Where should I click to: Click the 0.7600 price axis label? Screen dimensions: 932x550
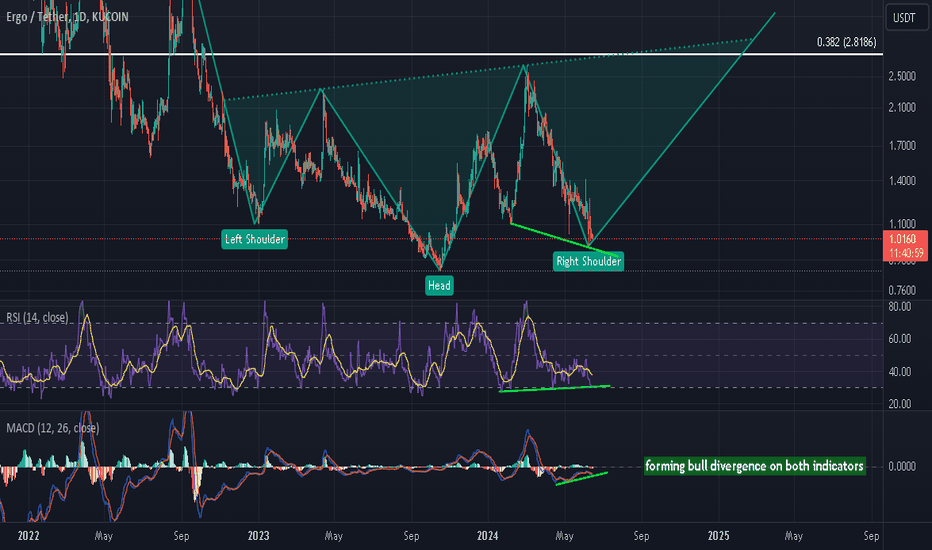(x=902, y=290)
